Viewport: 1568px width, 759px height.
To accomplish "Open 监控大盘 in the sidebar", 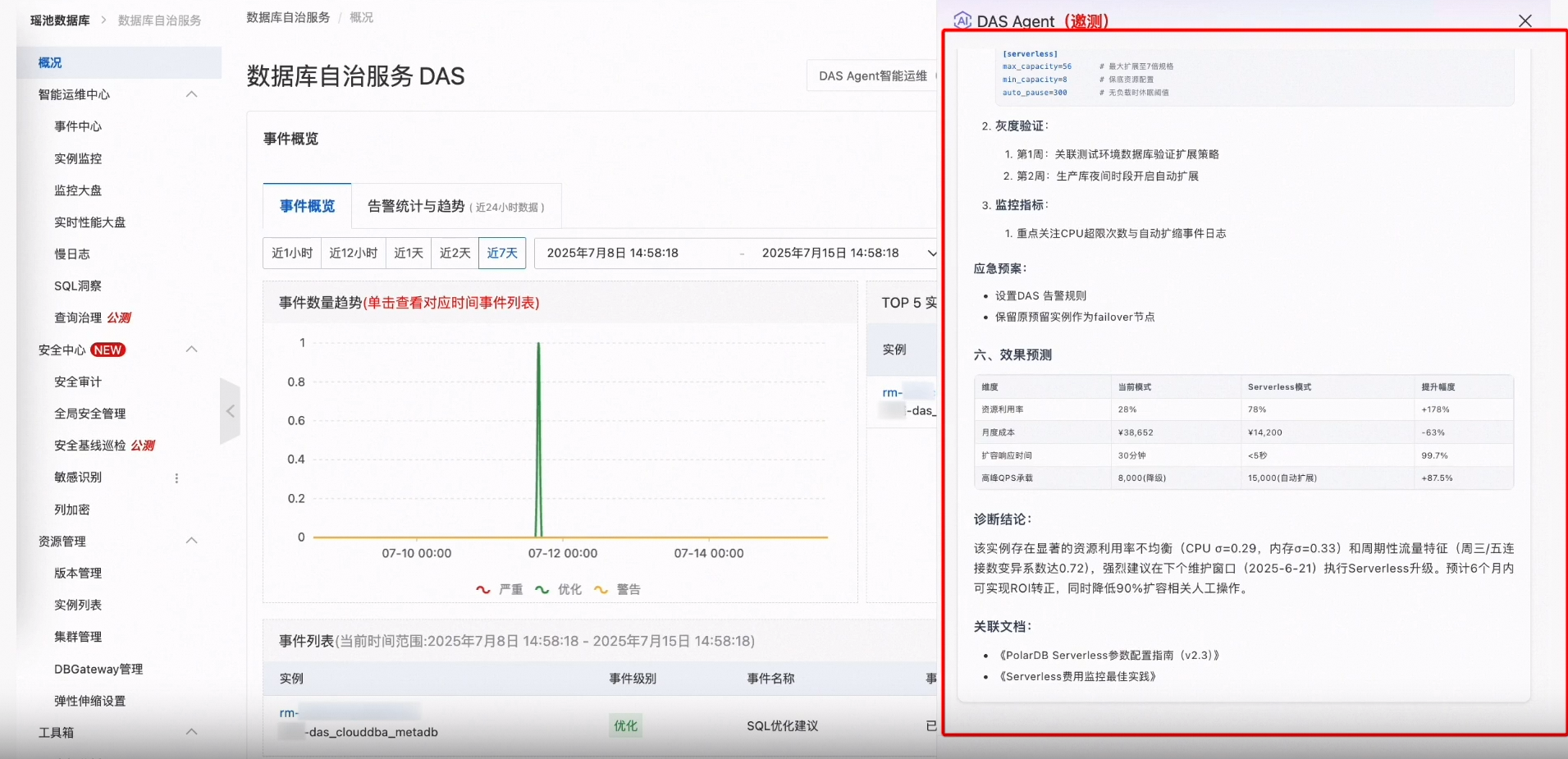I will pos(78,190).
